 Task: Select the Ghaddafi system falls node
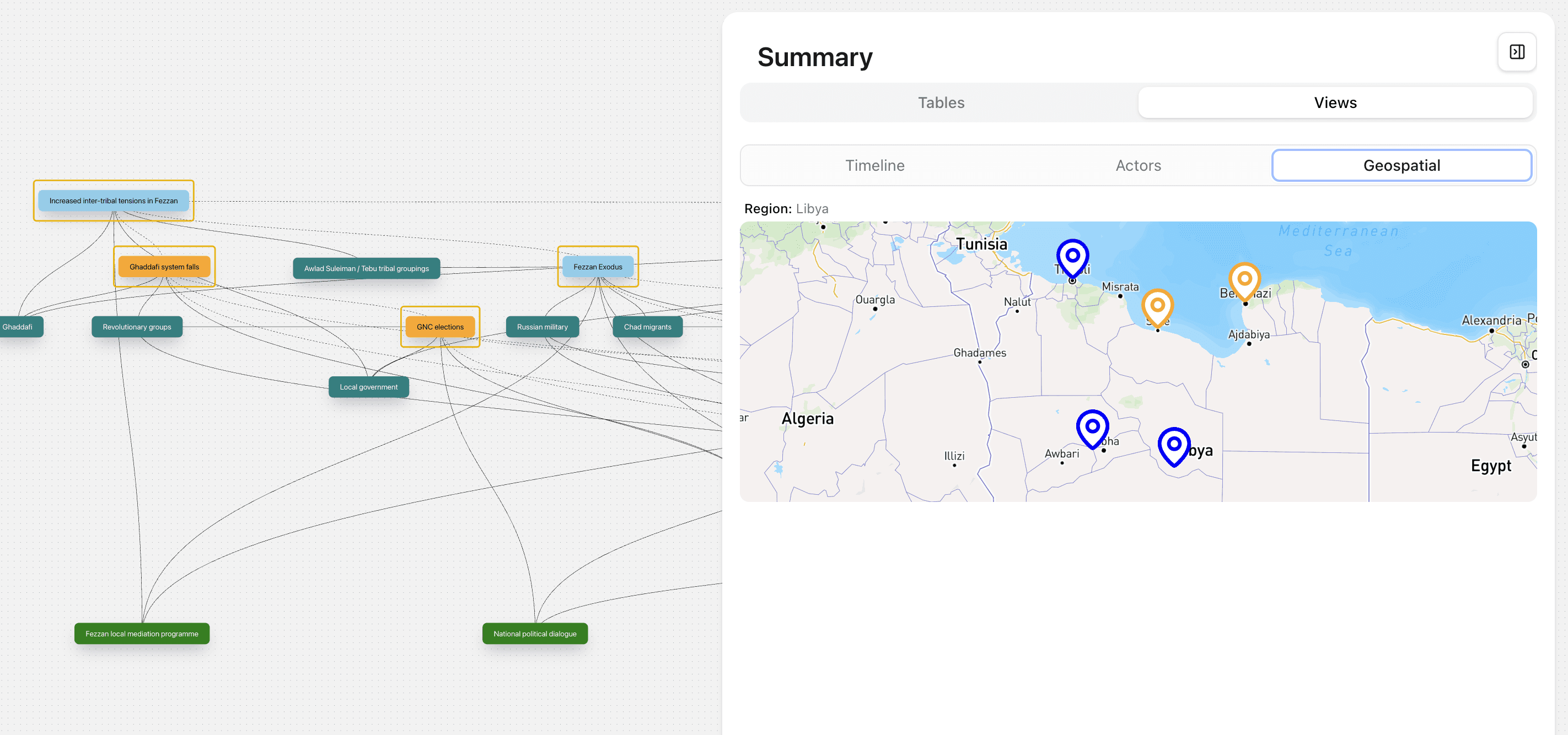coord(164,267)
